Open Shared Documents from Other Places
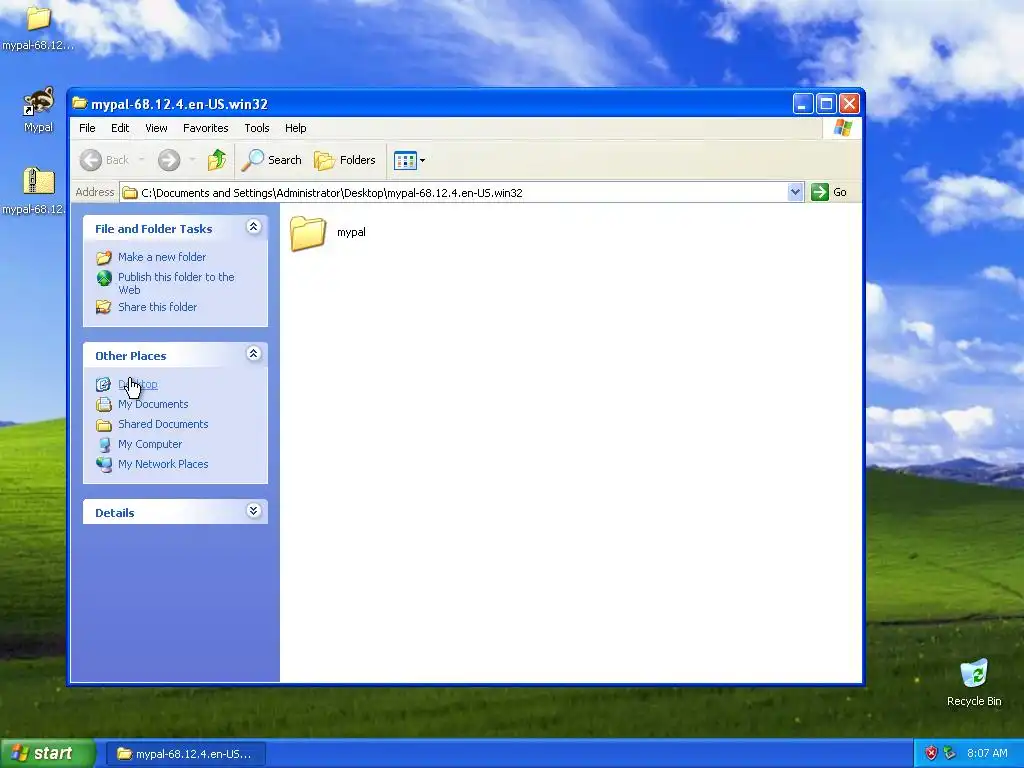This screenshot has width=1024, height=768. pyautogui.click(x=163, y=424)
